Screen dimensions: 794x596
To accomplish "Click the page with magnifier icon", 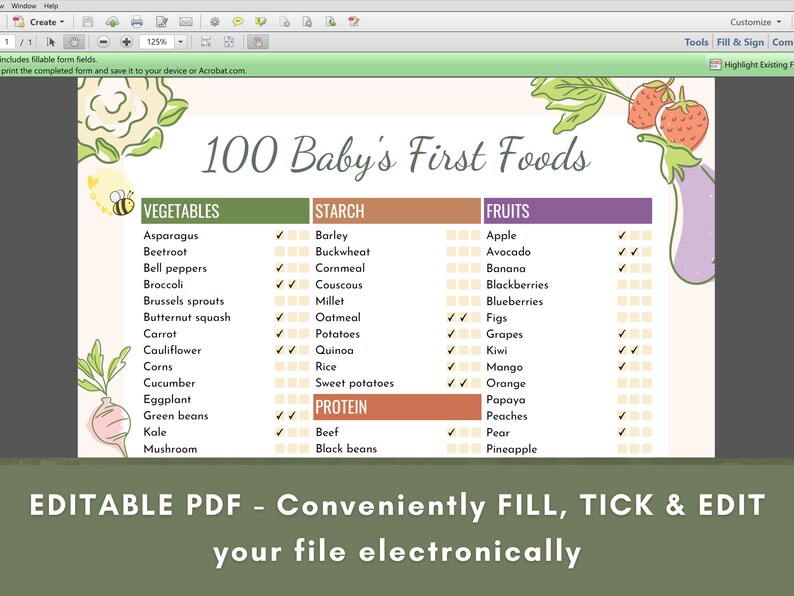I will pyautogui.click(x=307, y=22).
